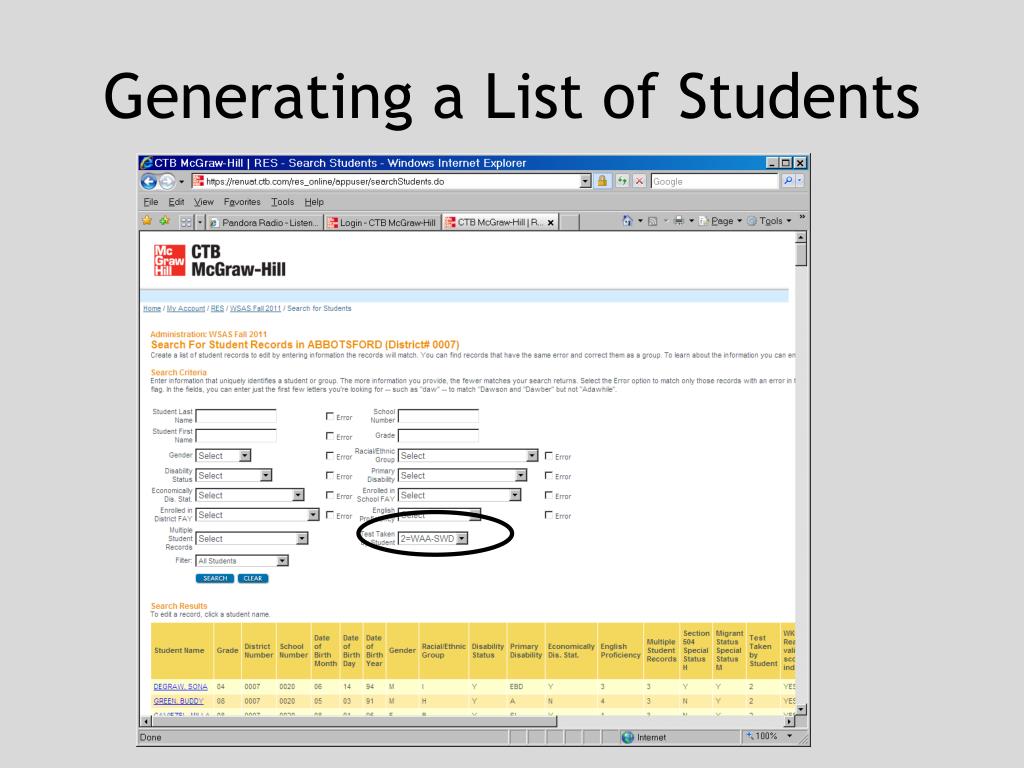Click the Home icon in command bar
1024x768 pixels.
(627, 221)
